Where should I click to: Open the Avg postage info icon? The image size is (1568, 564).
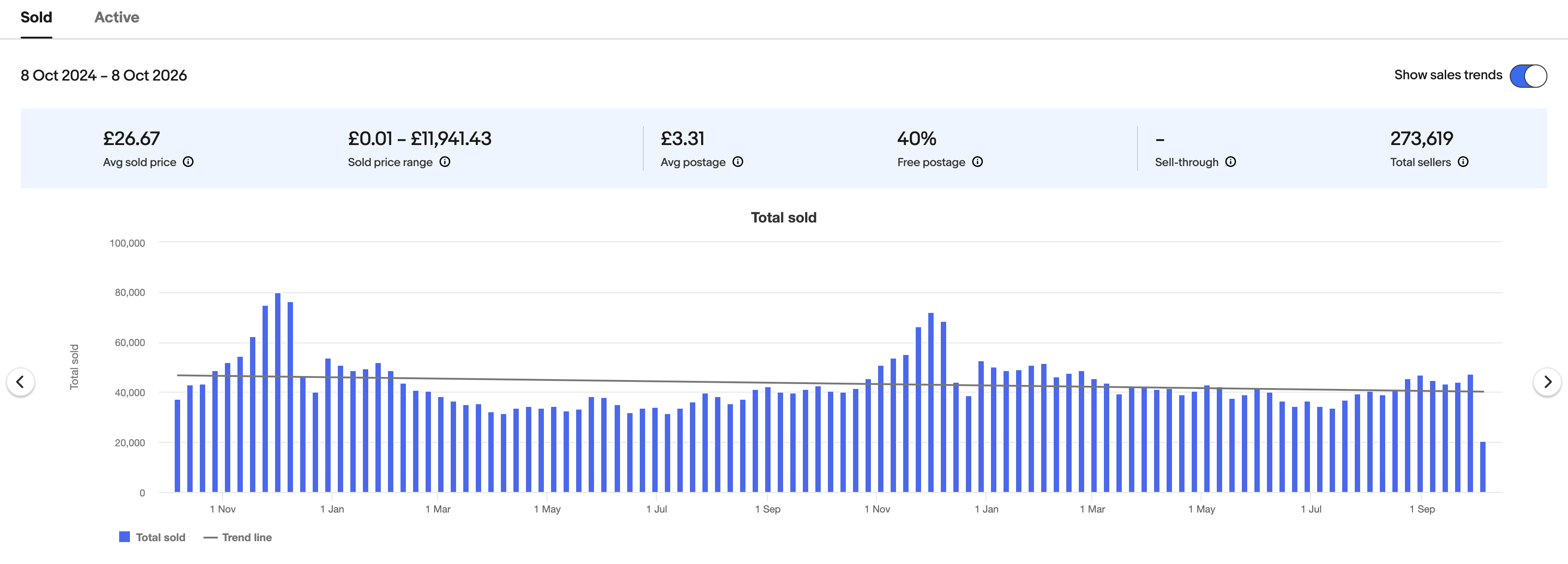click(x=738, y=162)
